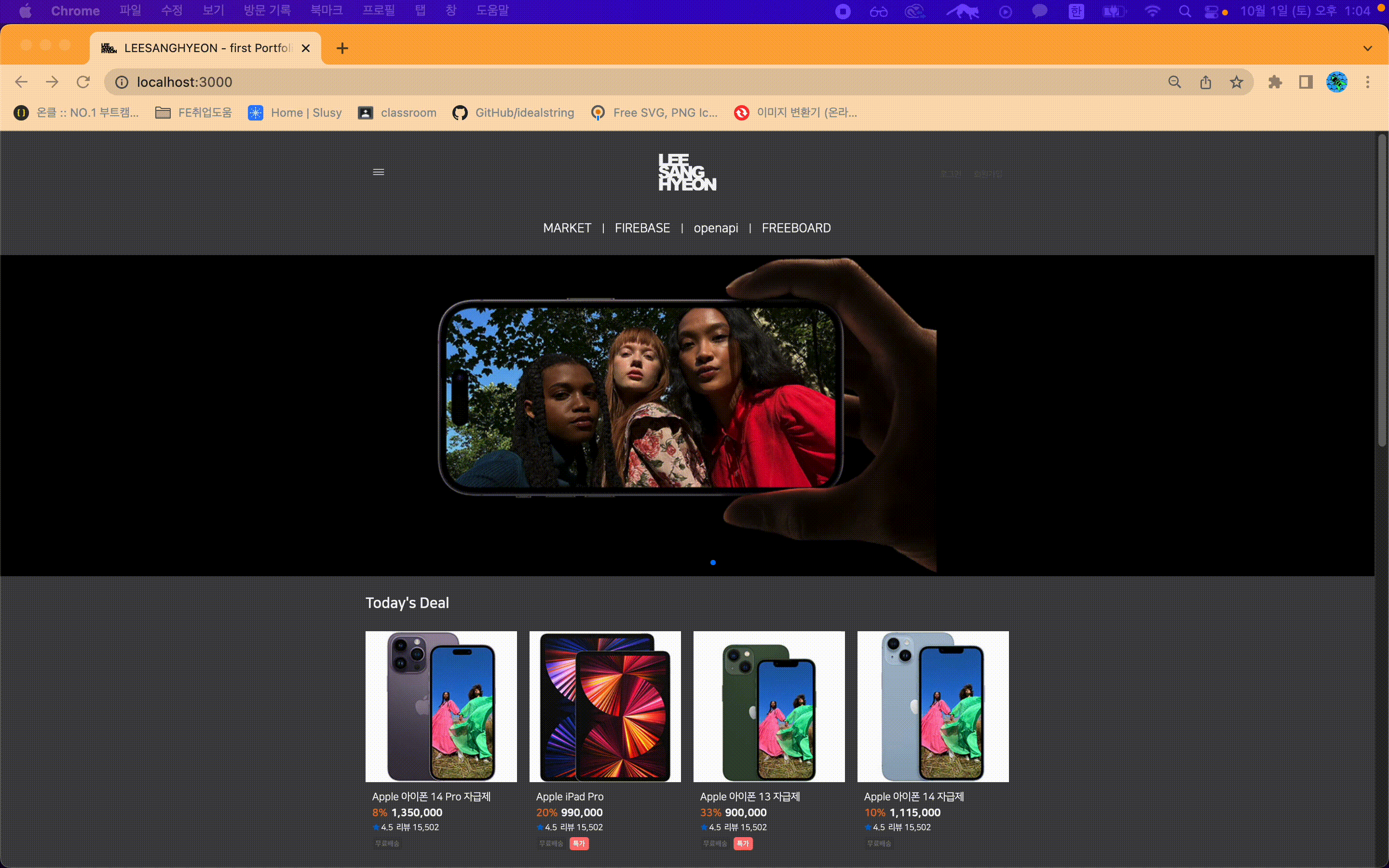Click the share page icon
Image resolution: width=1389 pixels, height=868 pixels.
pyautogui.click(x=1205, y=82)
